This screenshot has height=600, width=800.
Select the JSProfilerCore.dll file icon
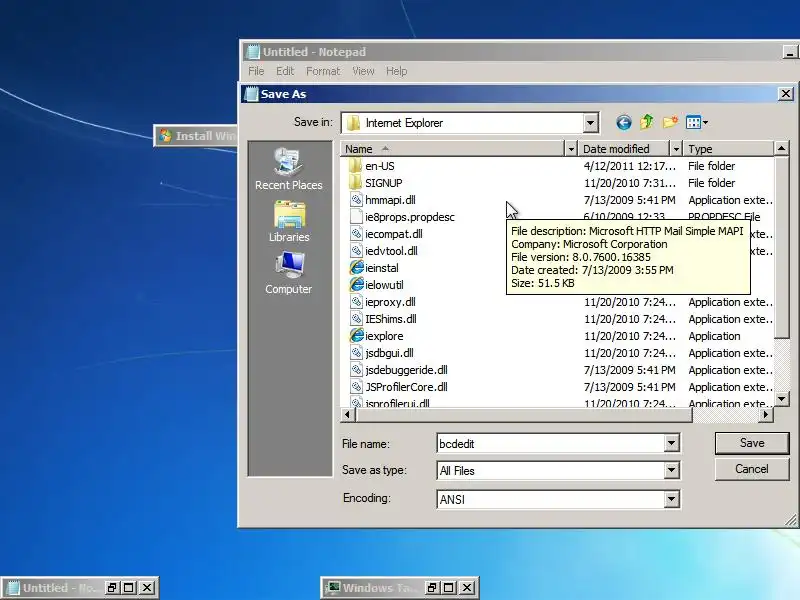tap(356, 387)
